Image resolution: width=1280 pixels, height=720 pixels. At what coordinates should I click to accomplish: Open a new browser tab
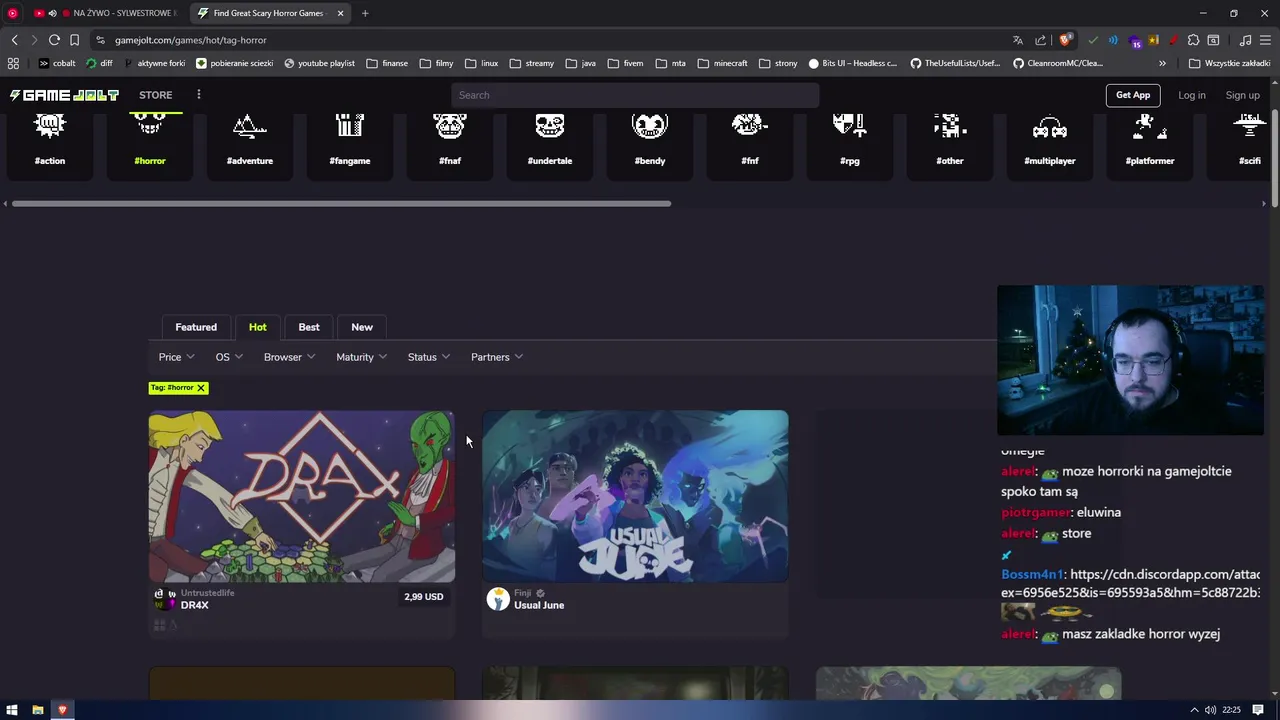365,13
